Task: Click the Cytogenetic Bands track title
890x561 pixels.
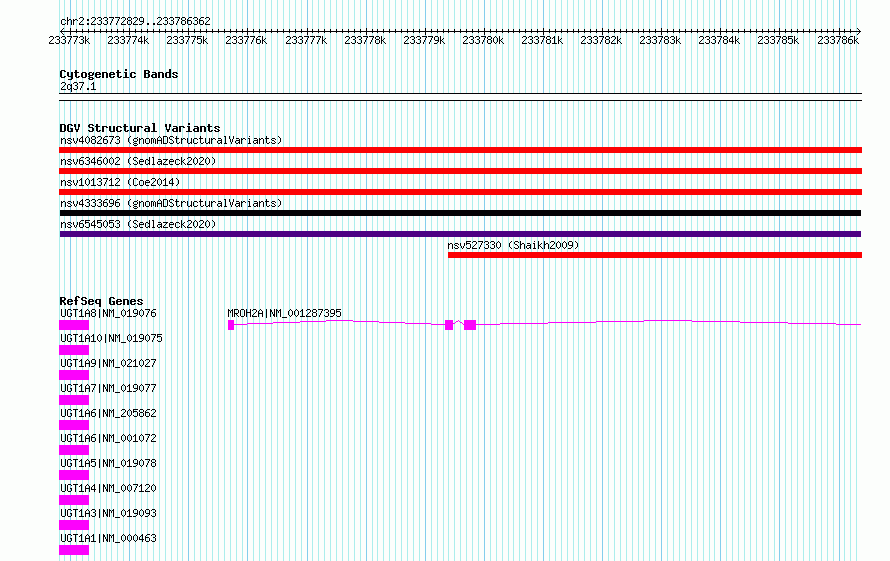Action: 119,74
